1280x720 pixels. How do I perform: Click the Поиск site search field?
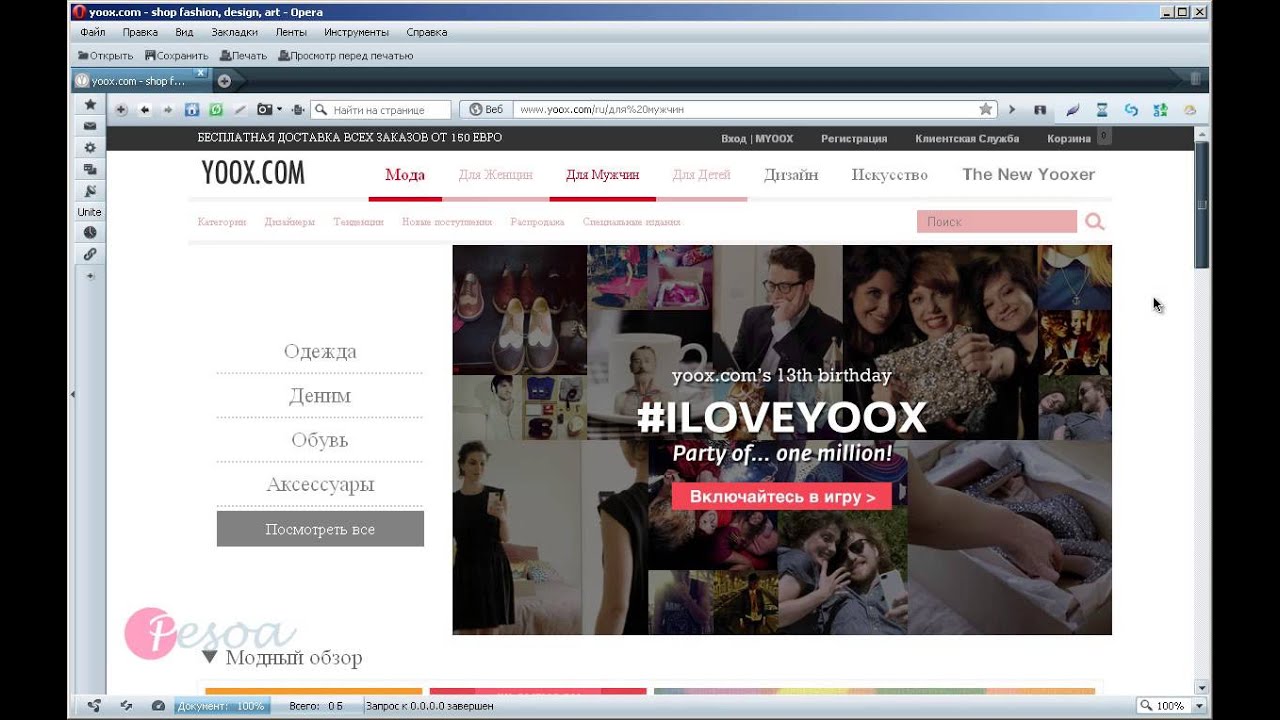[996, 222]
